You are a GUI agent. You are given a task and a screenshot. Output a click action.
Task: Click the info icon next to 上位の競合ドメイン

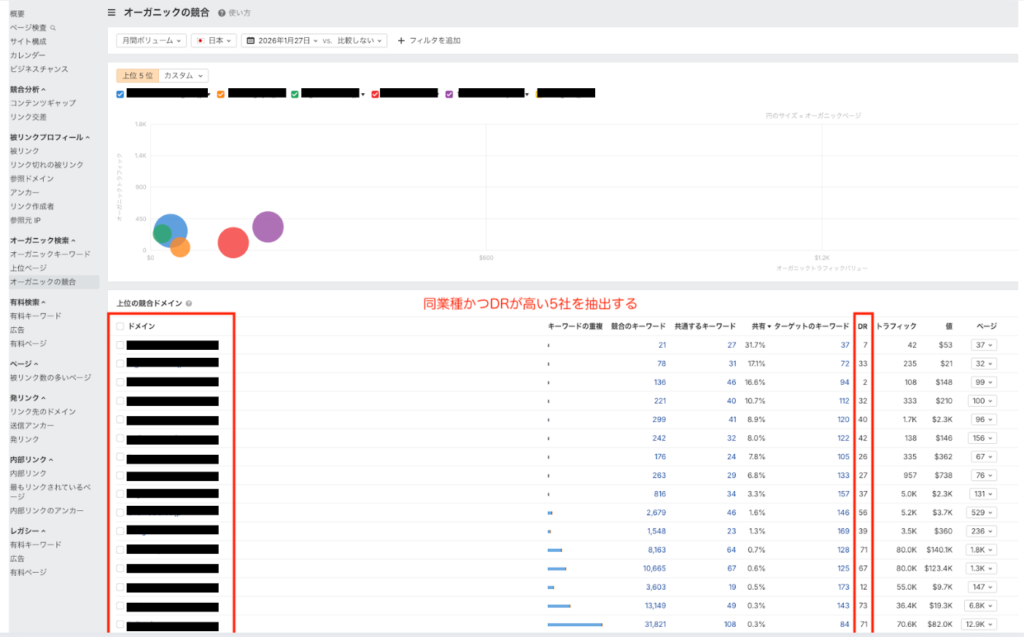tap(189, 303)
